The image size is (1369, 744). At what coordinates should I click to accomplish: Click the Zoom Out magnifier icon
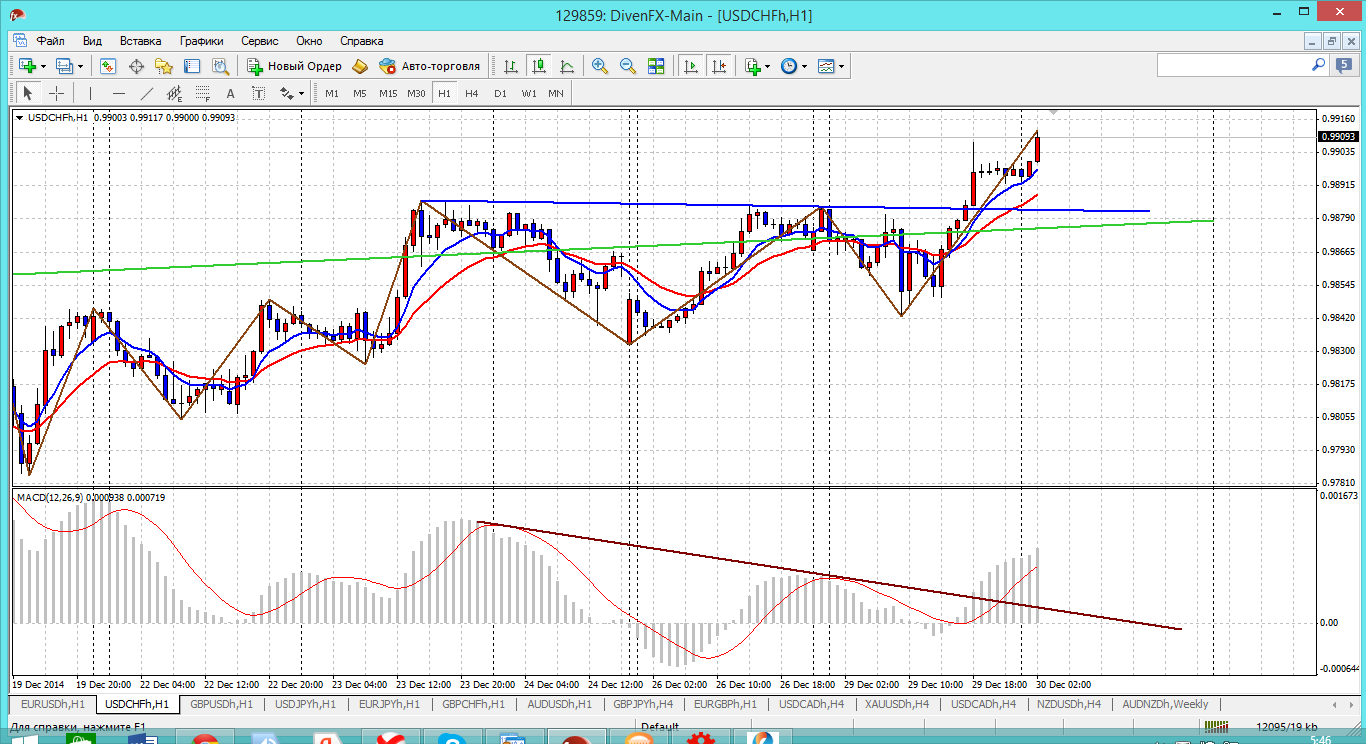pyautogui.click(x=628, y=66)
